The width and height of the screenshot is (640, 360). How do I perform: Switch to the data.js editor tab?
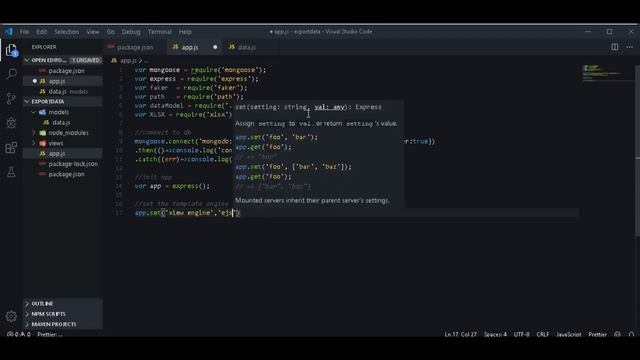[x=246, y=47]
